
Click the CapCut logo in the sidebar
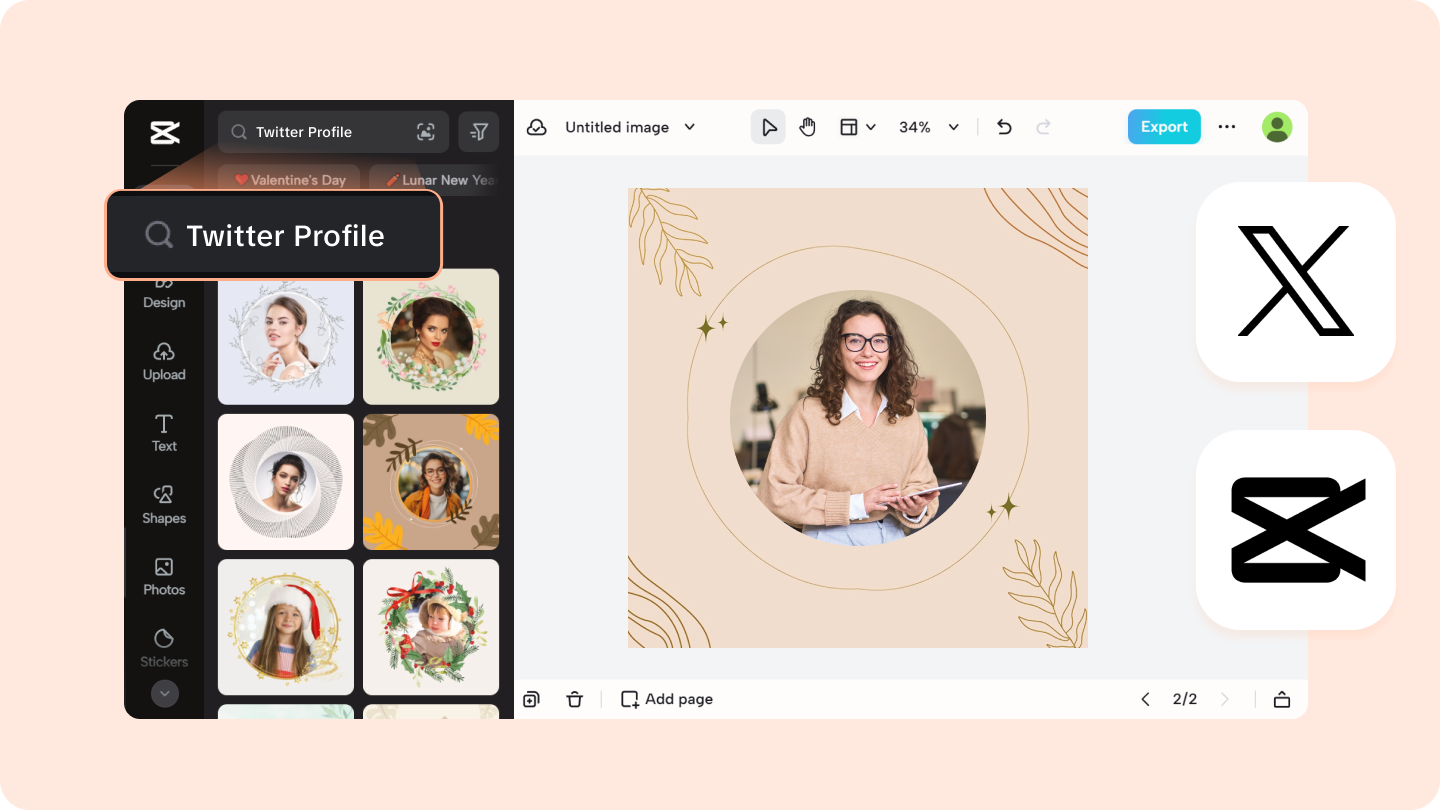[x=164, y=132]
